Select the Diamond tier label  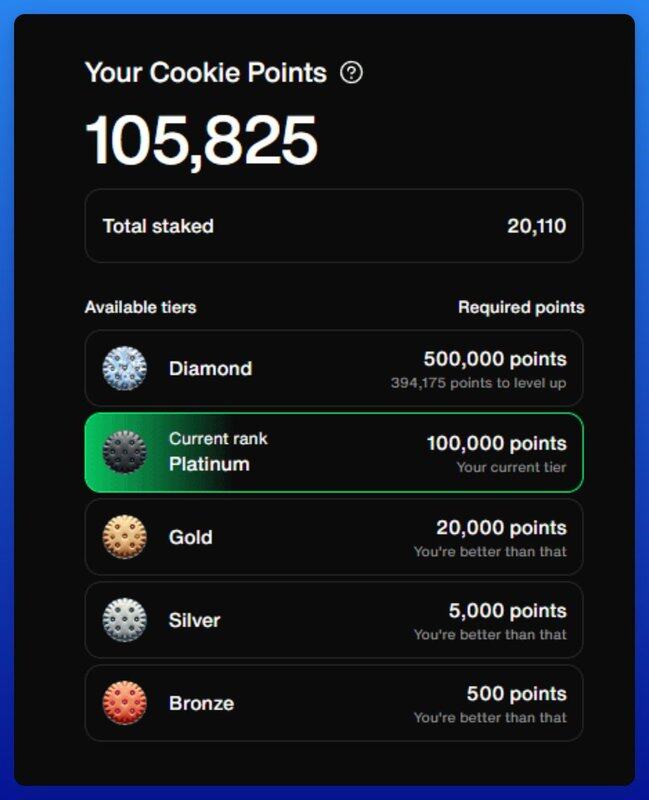pos(210,369)
